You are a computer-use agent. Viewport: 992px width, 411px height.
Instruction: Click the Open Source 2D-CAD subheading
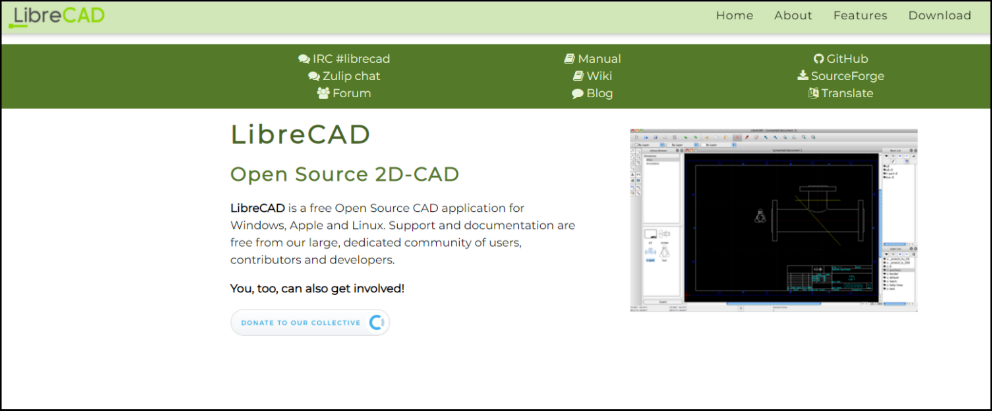click(x=344, y=174)
